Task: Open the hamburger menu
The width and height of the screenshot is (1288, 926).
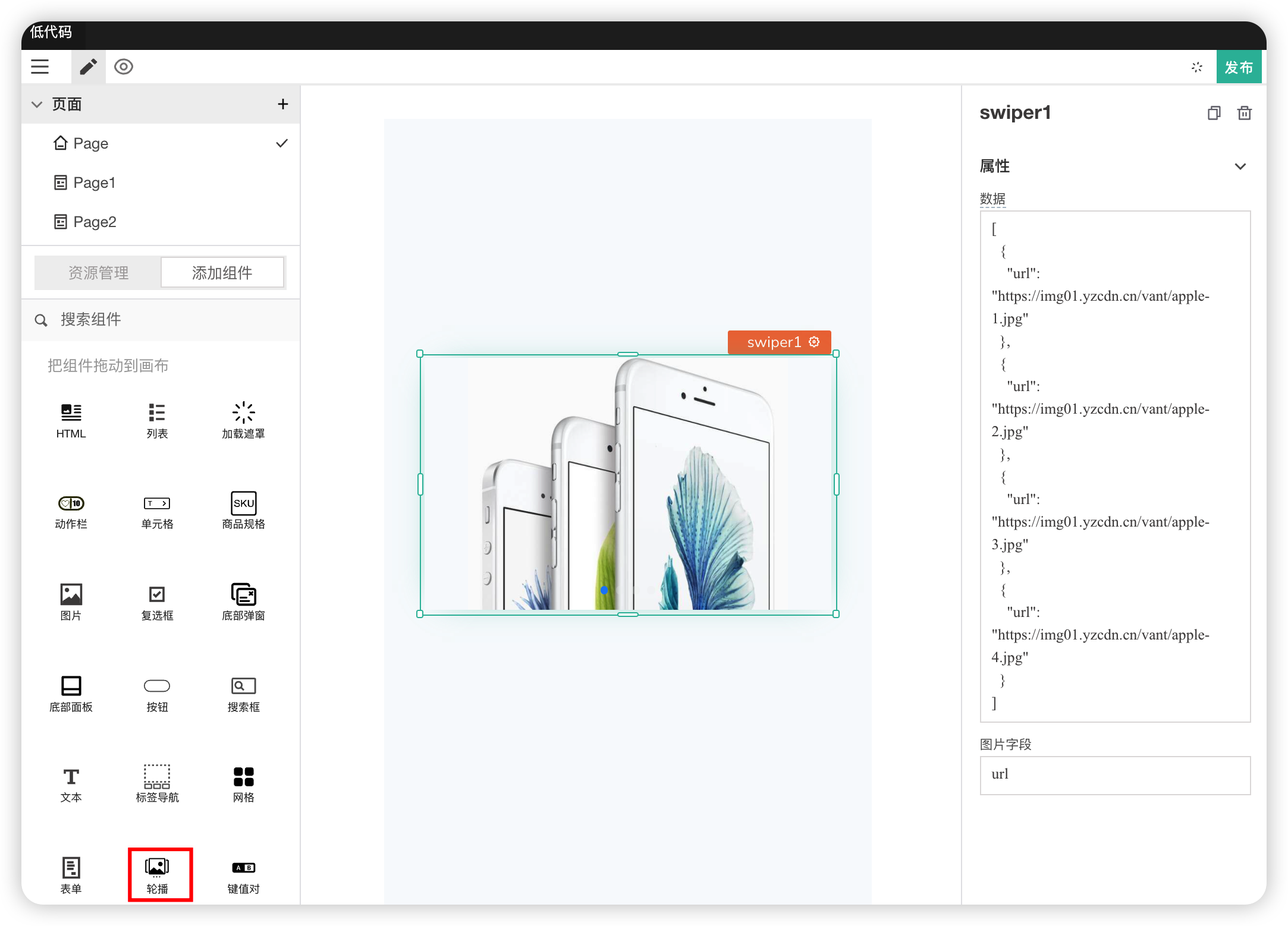Action: tap(40, 67)
